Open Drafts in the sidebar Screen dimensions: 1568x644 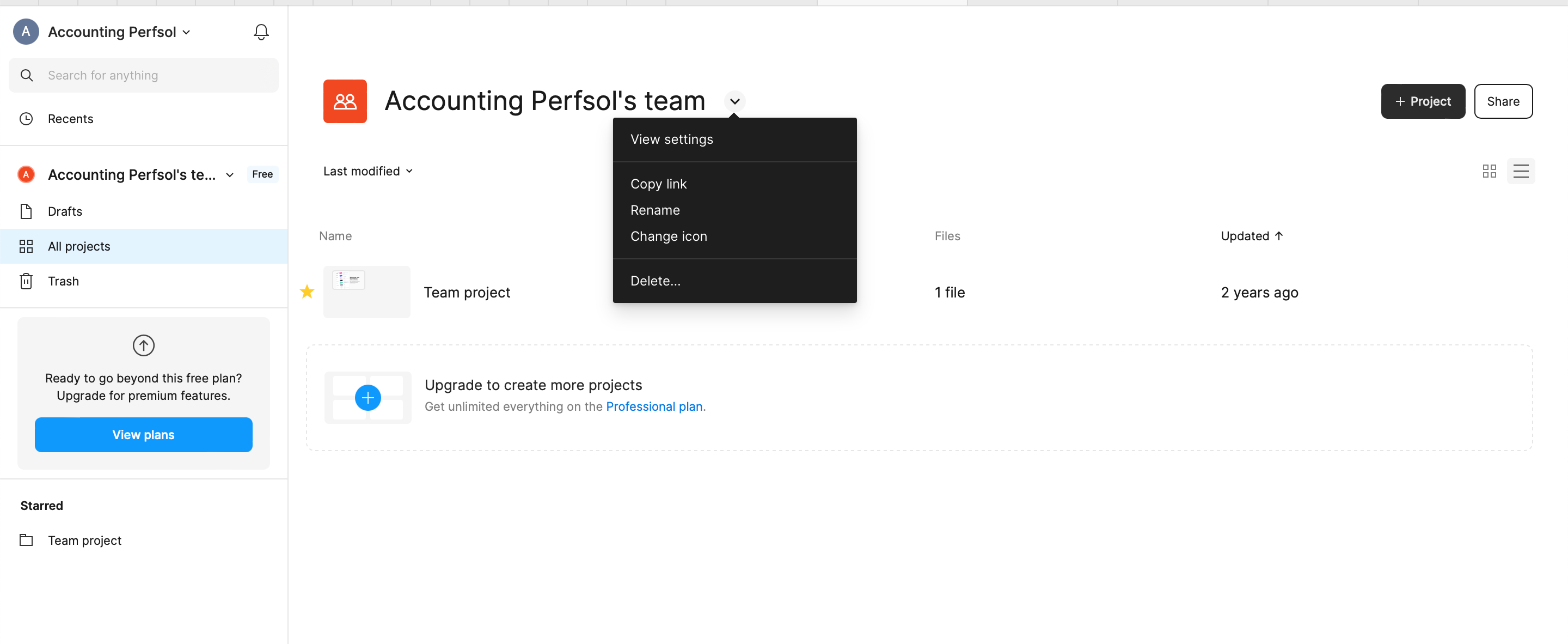pos(144,211)
